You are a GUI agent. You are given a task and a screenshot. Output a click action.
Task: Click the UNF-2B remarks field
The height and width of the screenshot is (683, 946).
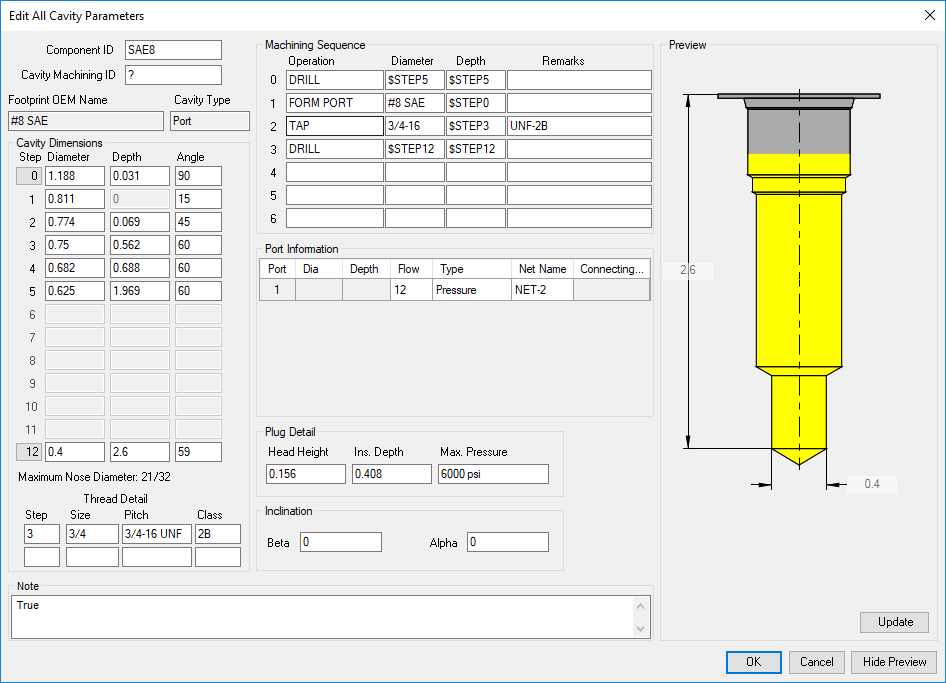[x=579, y=126]
